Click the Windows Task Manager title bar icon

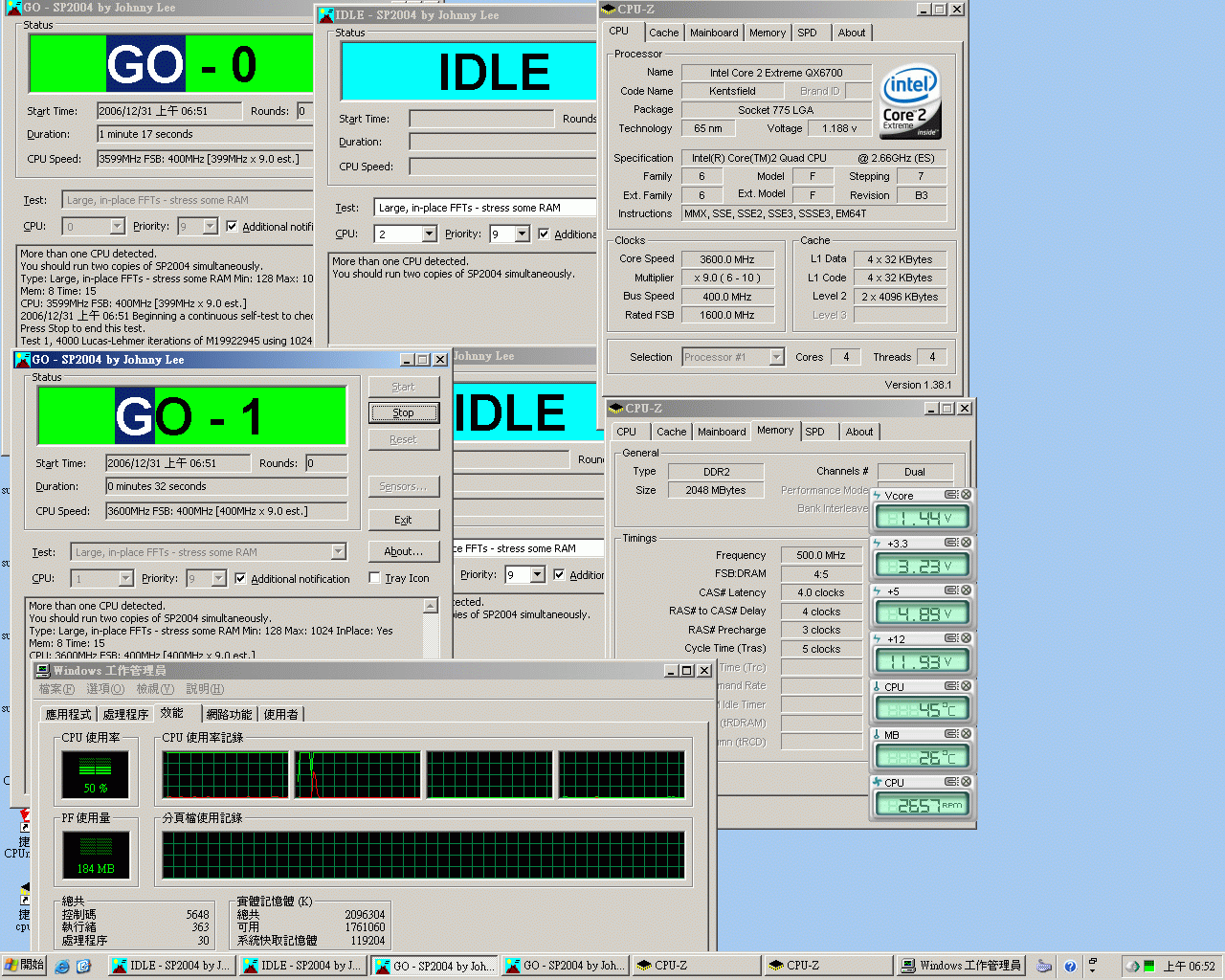[43, 671]
